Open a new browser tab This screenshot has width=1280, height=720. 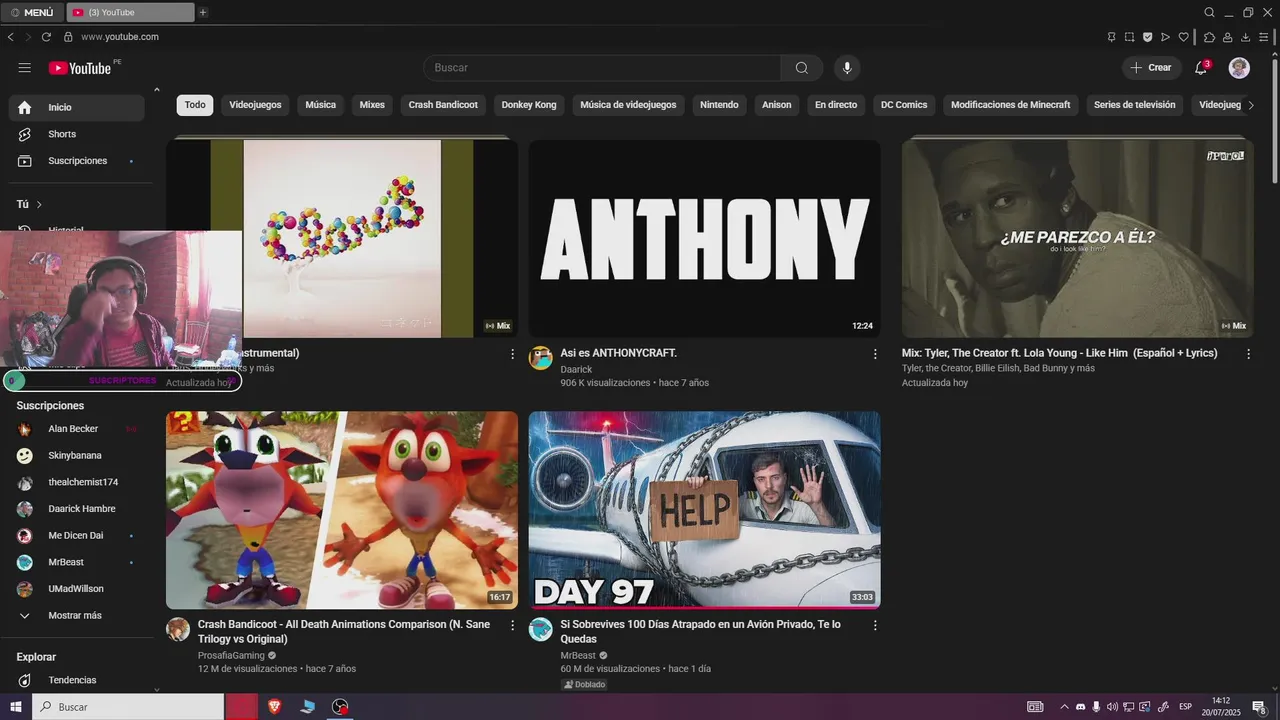(203, 12)
